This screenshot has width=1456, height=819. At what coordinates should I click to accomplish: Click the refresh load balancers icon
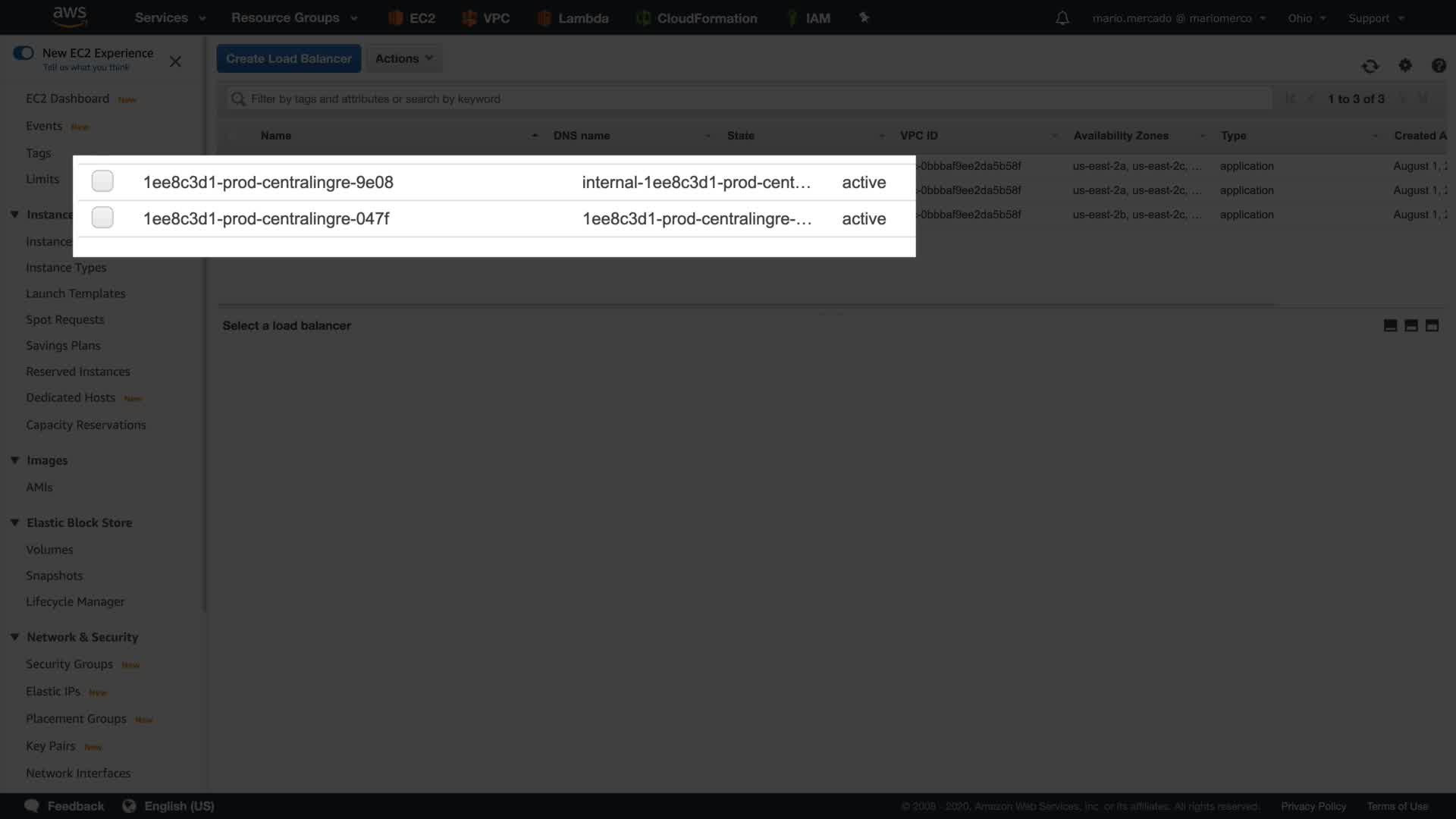[1370, 66]
